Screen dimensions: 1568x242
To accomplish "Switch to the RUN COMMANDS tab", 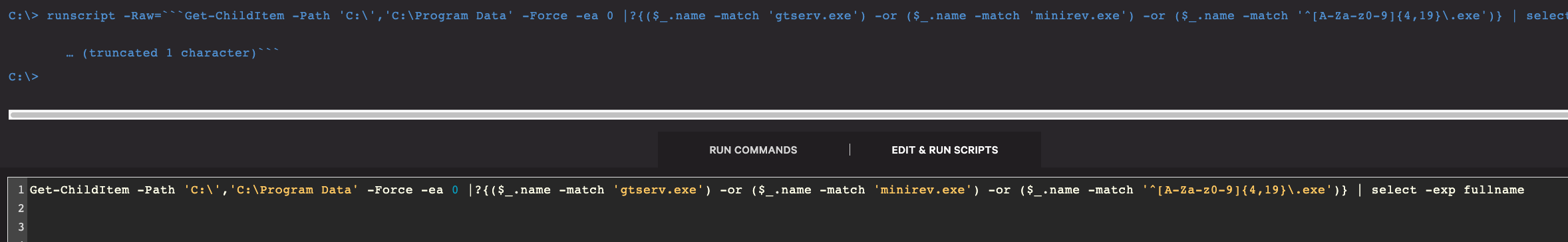I will 753,150.
